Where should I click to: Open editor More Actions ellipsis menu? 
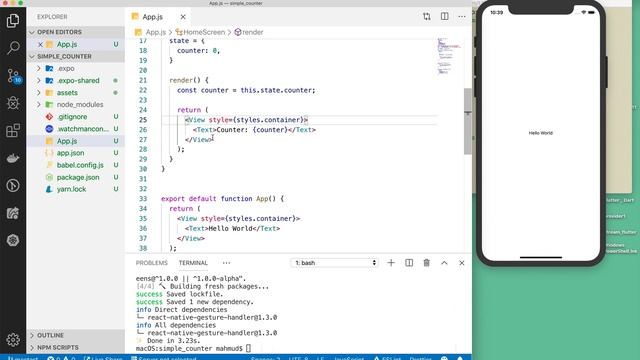(x=462, y=17)
